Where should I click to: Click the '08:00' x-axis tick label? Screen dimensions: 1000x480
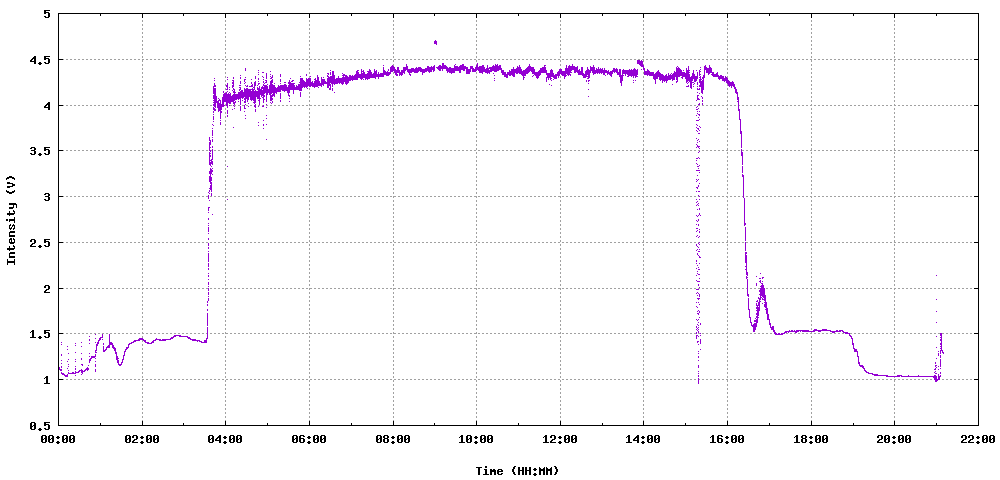[393, 439]
